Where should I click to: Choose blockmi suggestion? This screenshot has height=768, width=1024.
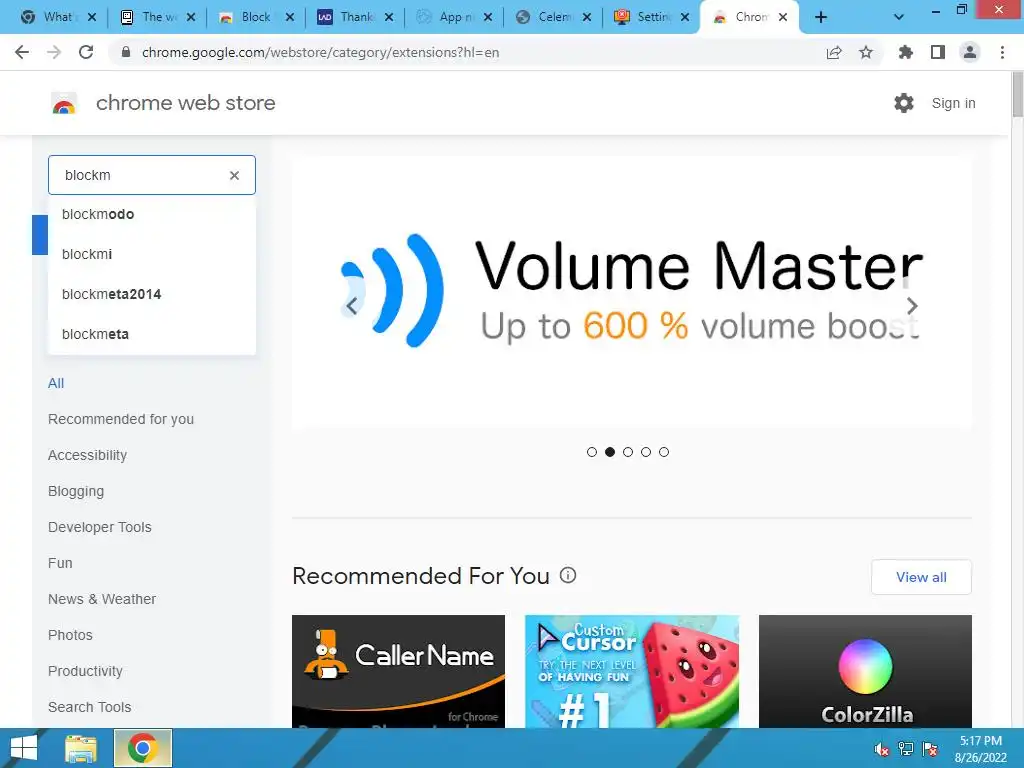(152, 254)
